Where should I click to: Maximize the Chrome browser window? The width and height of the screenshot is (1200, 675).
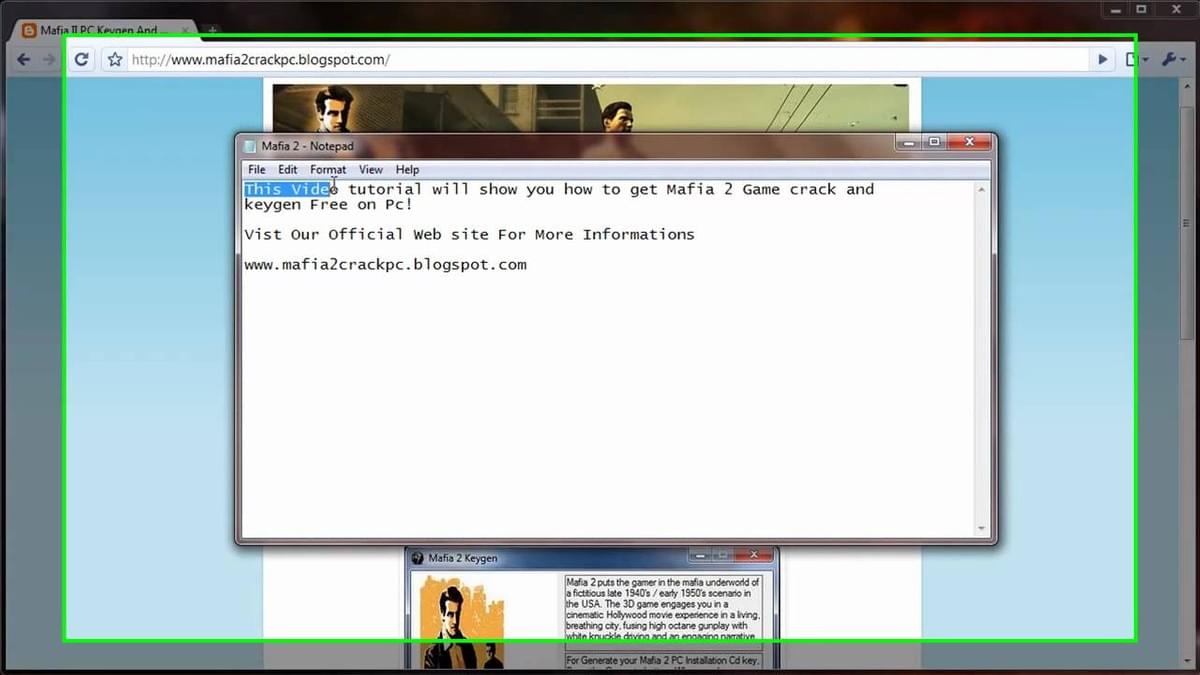coord(1141,9)
